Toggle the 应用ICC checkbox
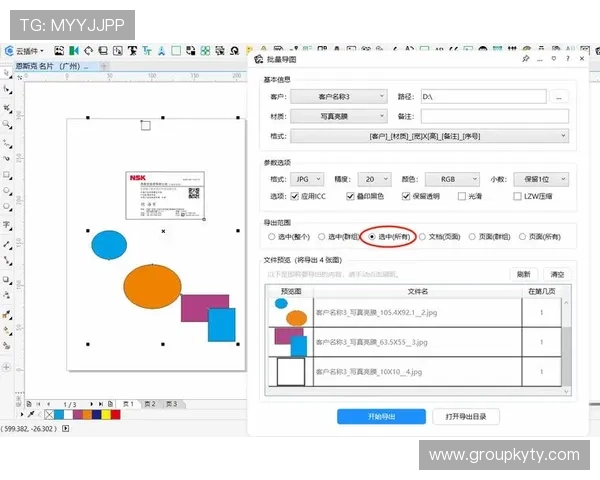This screenshot has width=600, height=480. [x=295, y=196]
